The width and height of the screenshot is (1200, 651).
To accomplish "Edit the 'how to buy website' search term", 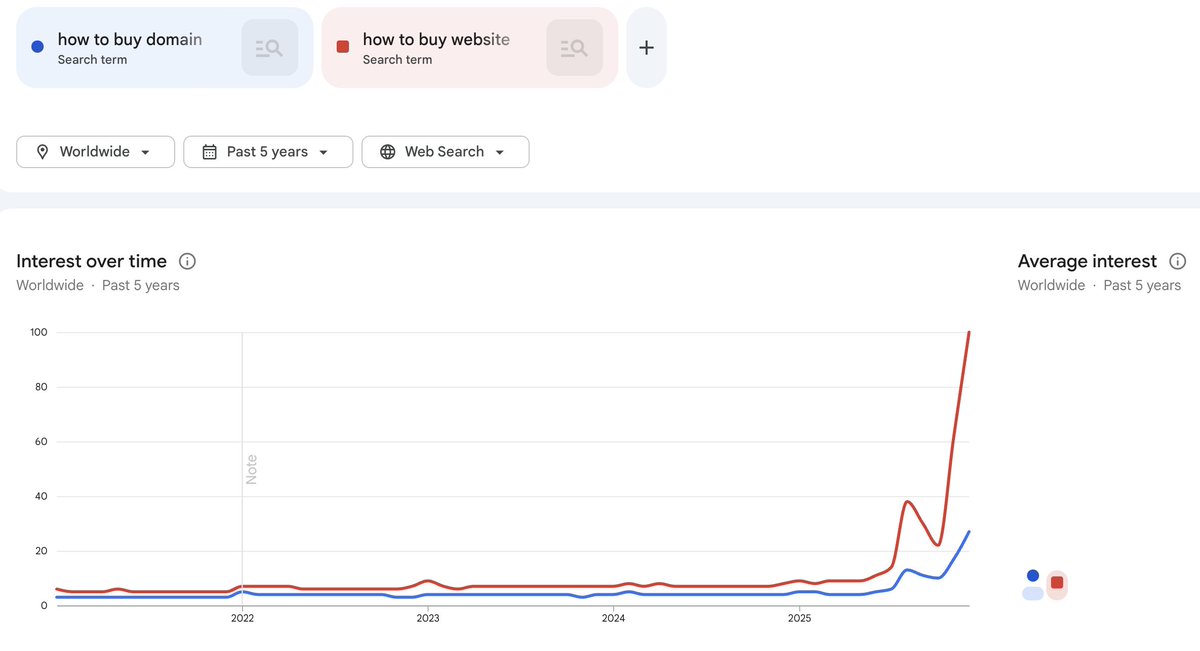I will pyautogui.click(x=436, y=40).
